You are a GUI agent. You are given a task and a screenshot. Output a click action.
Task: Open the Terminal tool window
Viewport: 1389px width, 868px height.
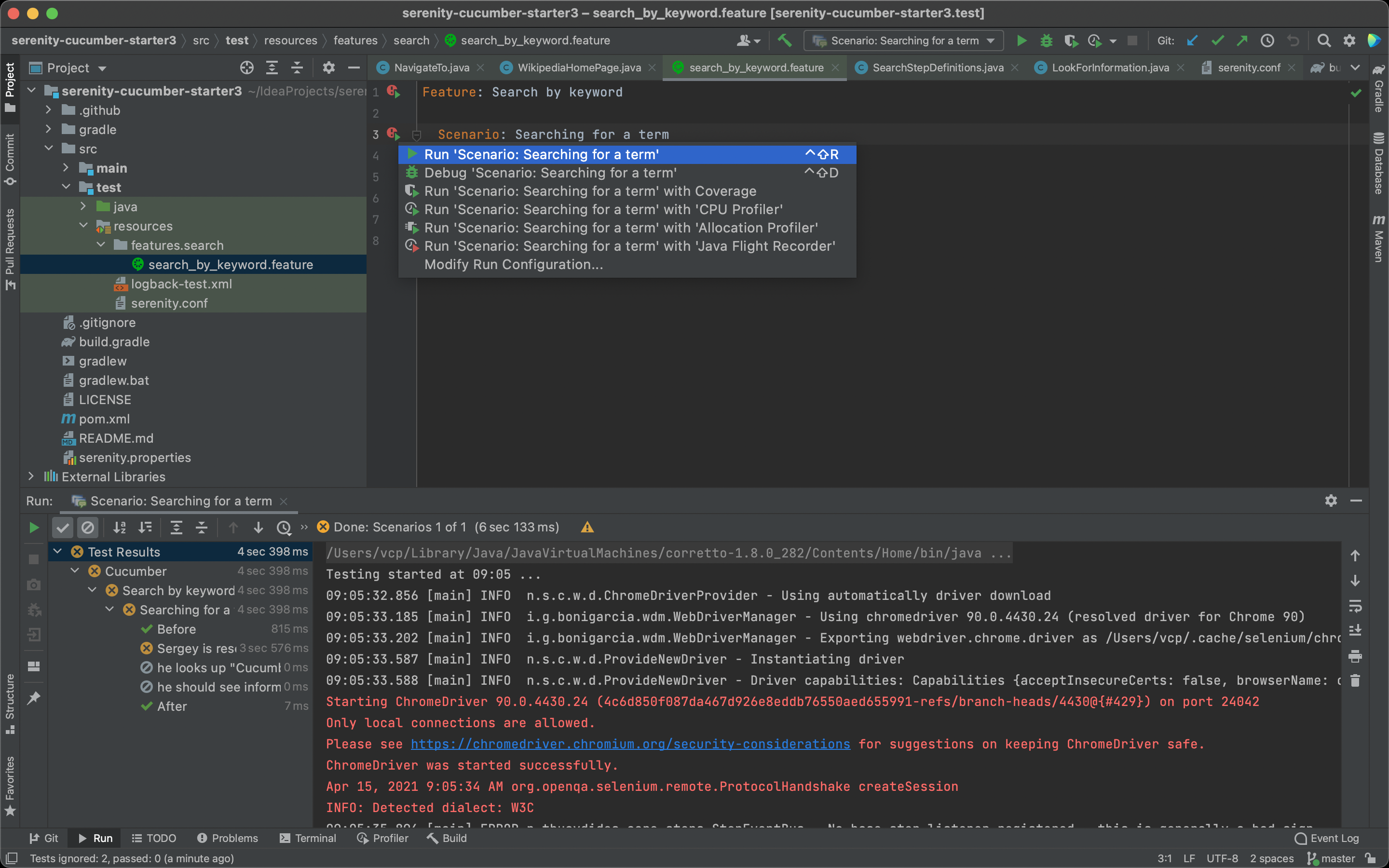tap(308, 838)
